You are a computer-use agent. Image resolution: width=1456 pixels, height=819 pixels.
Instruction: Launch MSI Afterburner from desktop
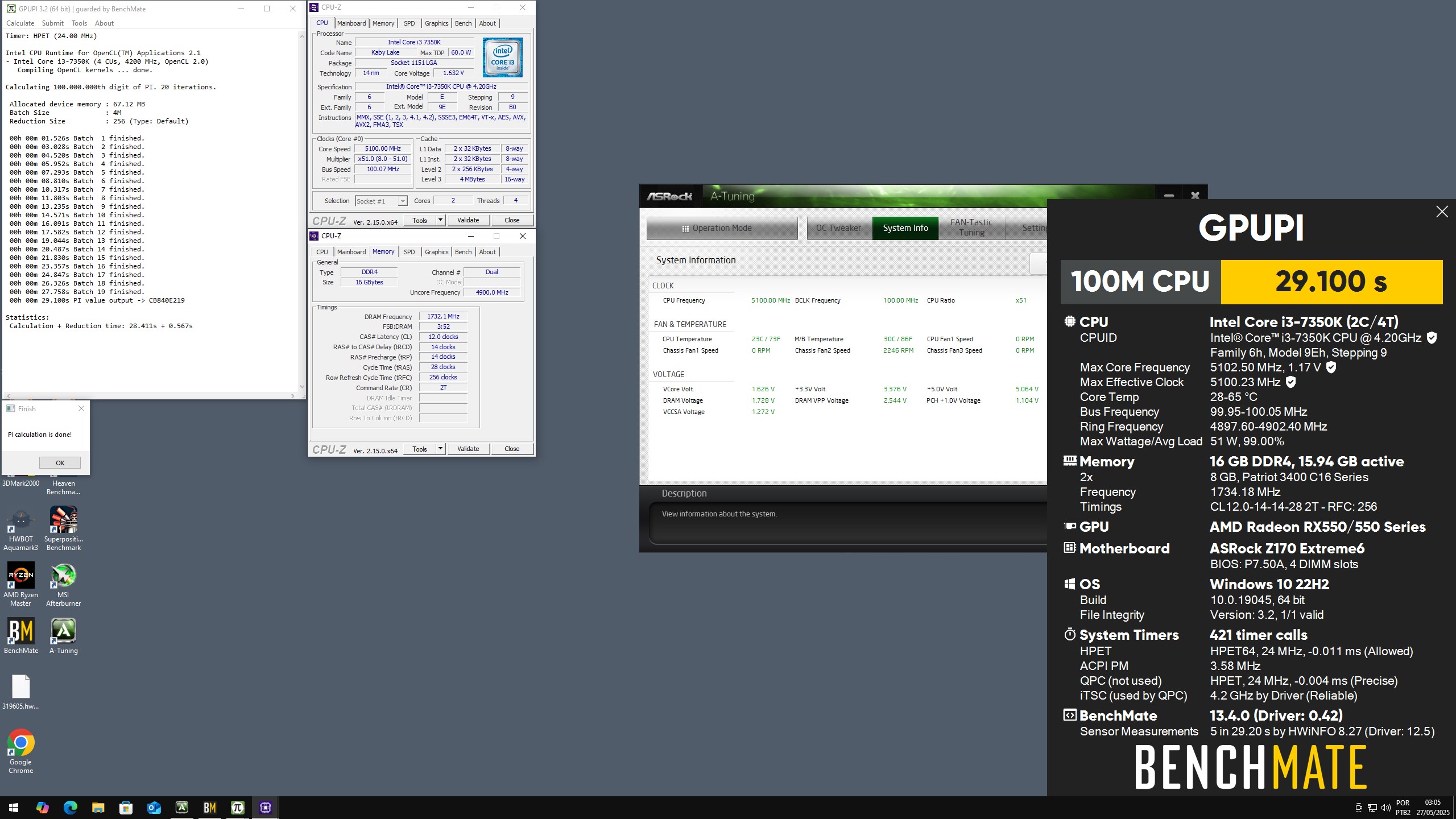coord(63,585)
